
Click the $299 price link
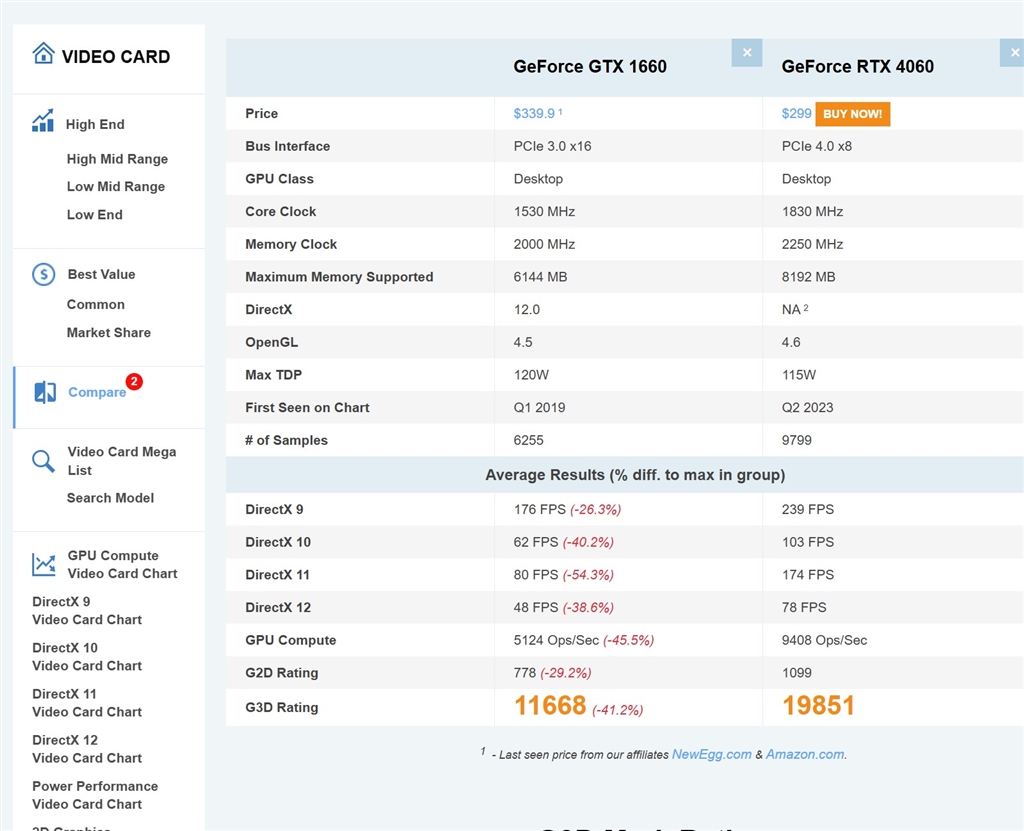[796, 113]
